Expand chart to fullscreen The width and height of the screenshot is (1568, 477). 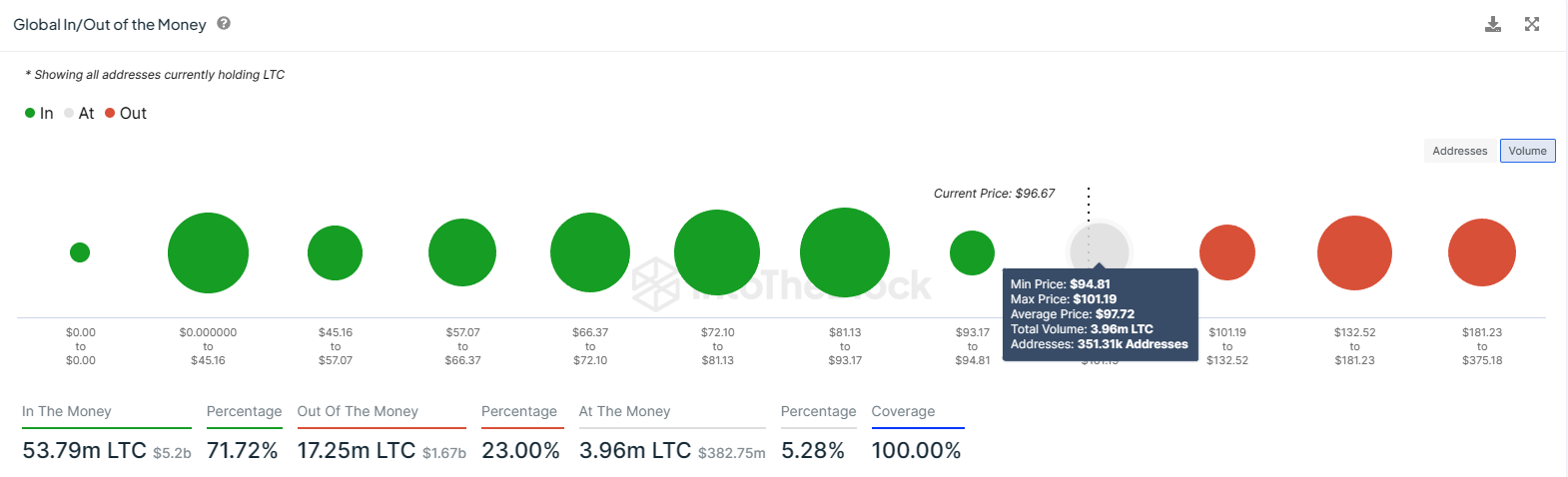tap(1532, 24)
